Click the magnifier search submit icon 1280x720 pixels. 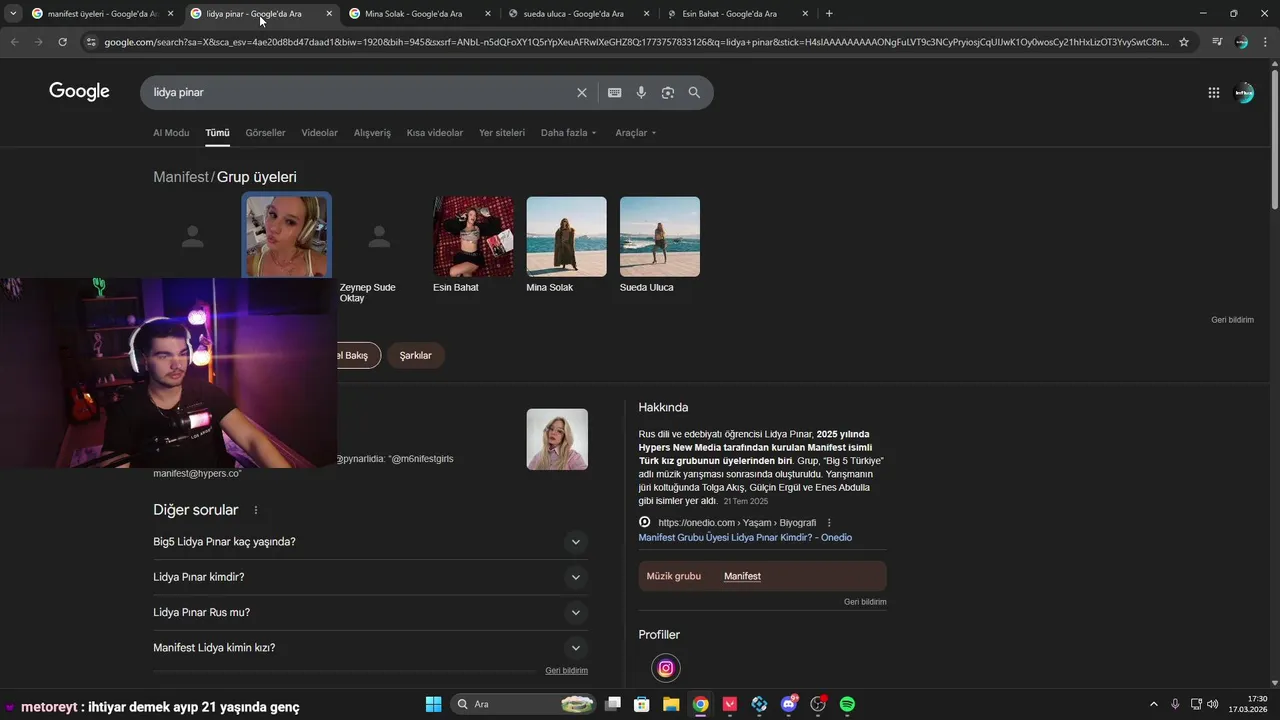pos(694,92)
